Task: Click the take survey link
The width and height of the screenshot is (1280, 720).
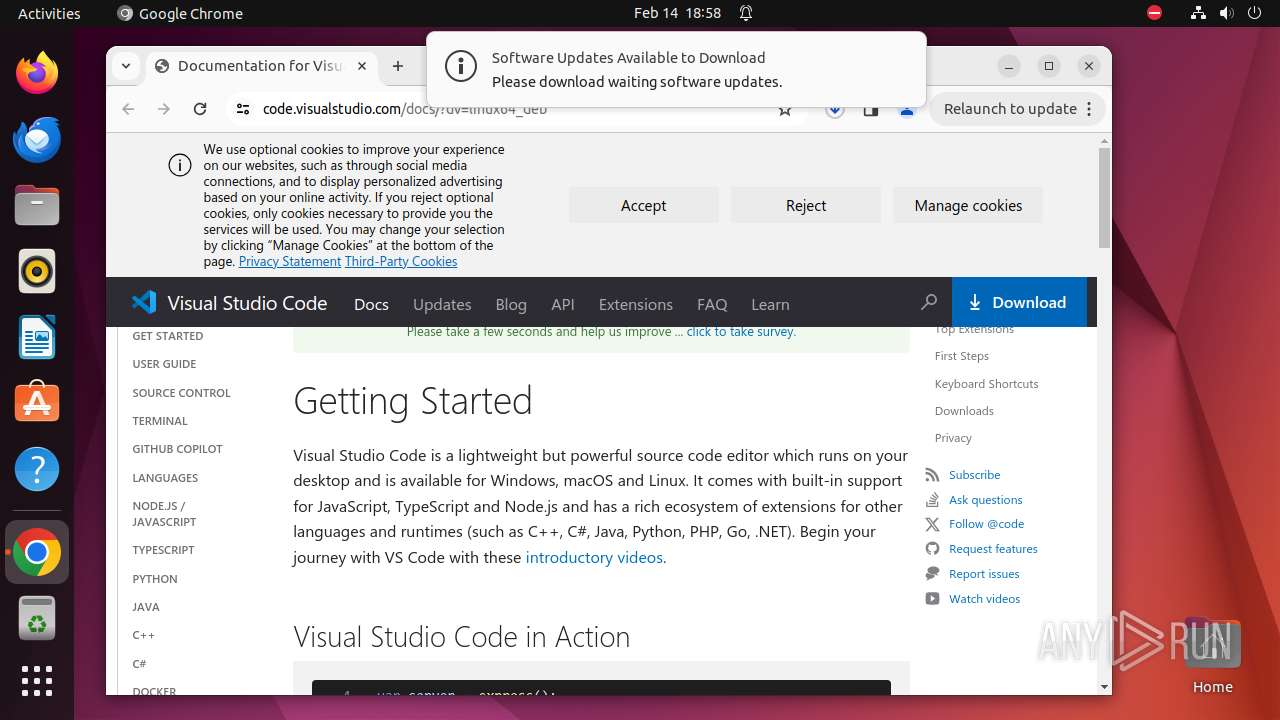Action: point(740,331)
